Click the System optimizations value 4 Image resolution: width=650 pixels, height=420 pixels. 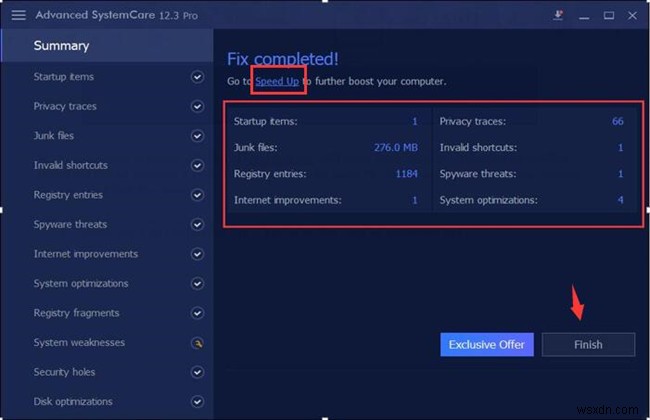pyautogui.click(x=621, y=200)
